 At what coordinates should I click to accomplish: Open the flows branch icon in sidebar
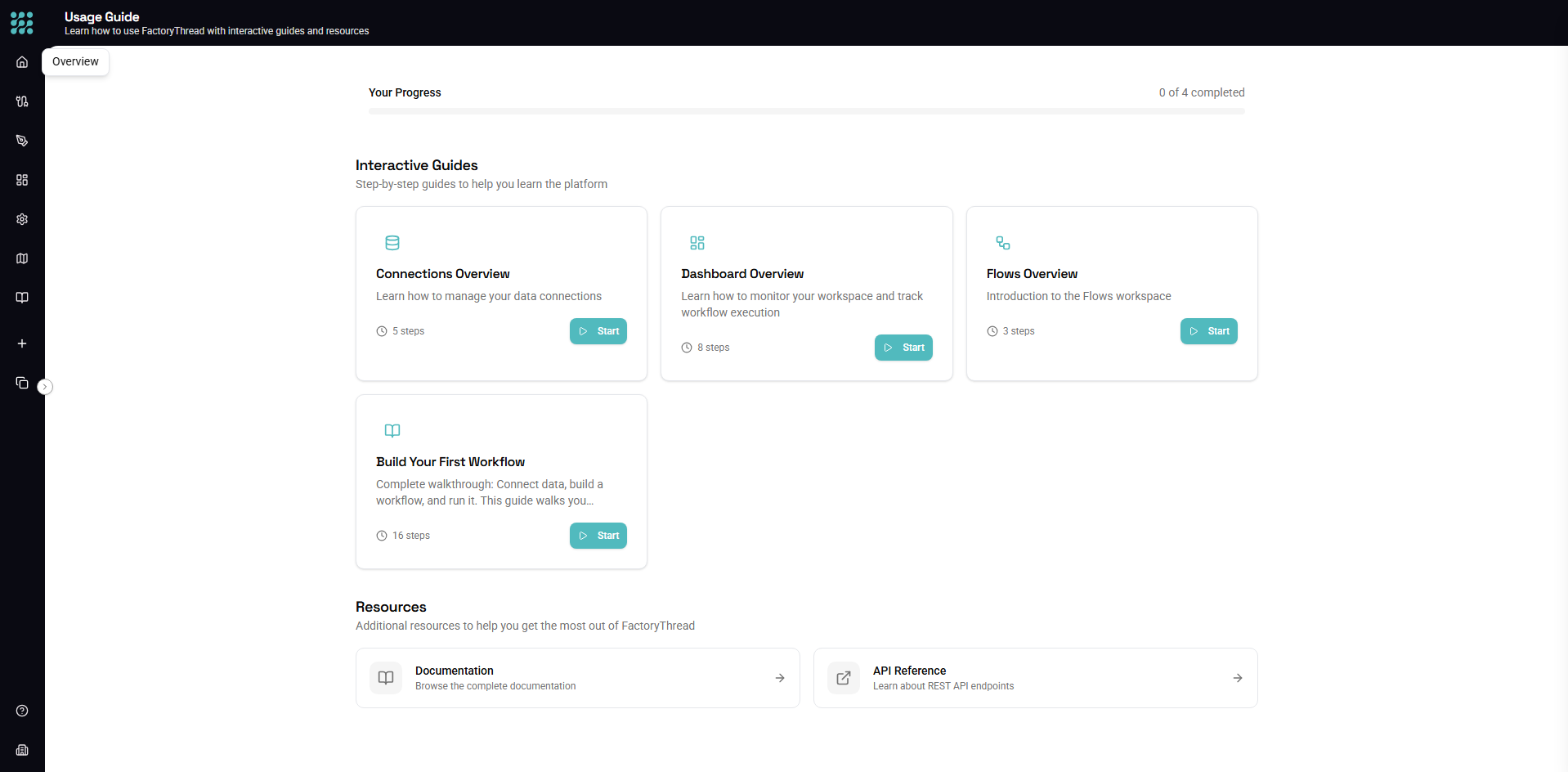[22, 101]
